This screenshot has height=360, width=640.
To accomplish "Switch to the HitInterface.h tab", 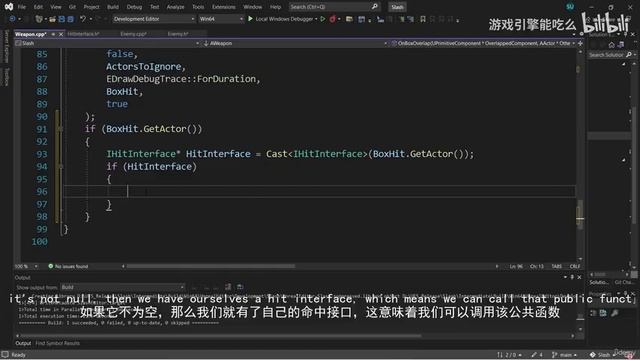I will (83, 34).
